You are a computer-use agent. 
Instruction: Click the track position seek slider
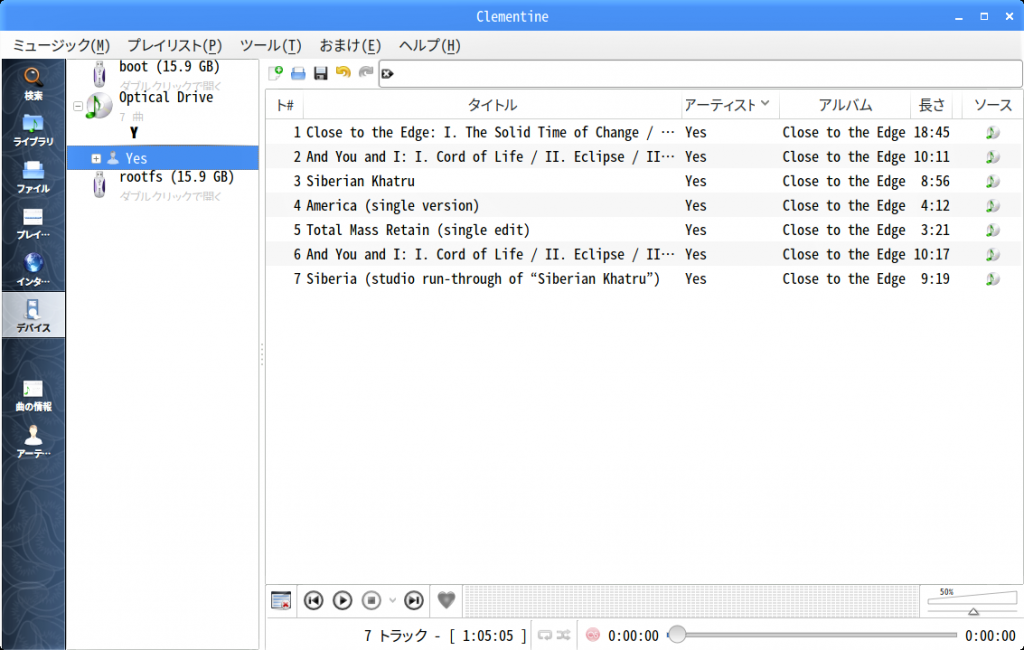tap(812, 635)
